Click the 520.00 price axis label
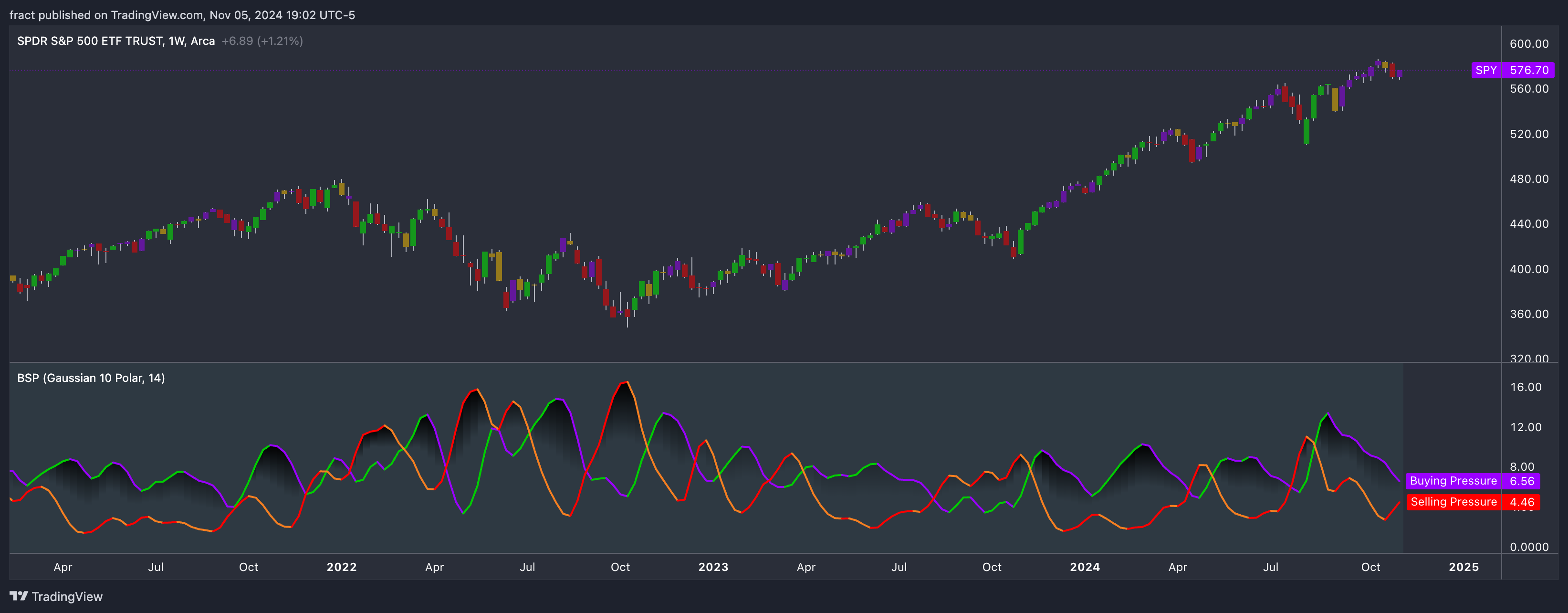1568x613 pixels. (x=1529, y=134)
